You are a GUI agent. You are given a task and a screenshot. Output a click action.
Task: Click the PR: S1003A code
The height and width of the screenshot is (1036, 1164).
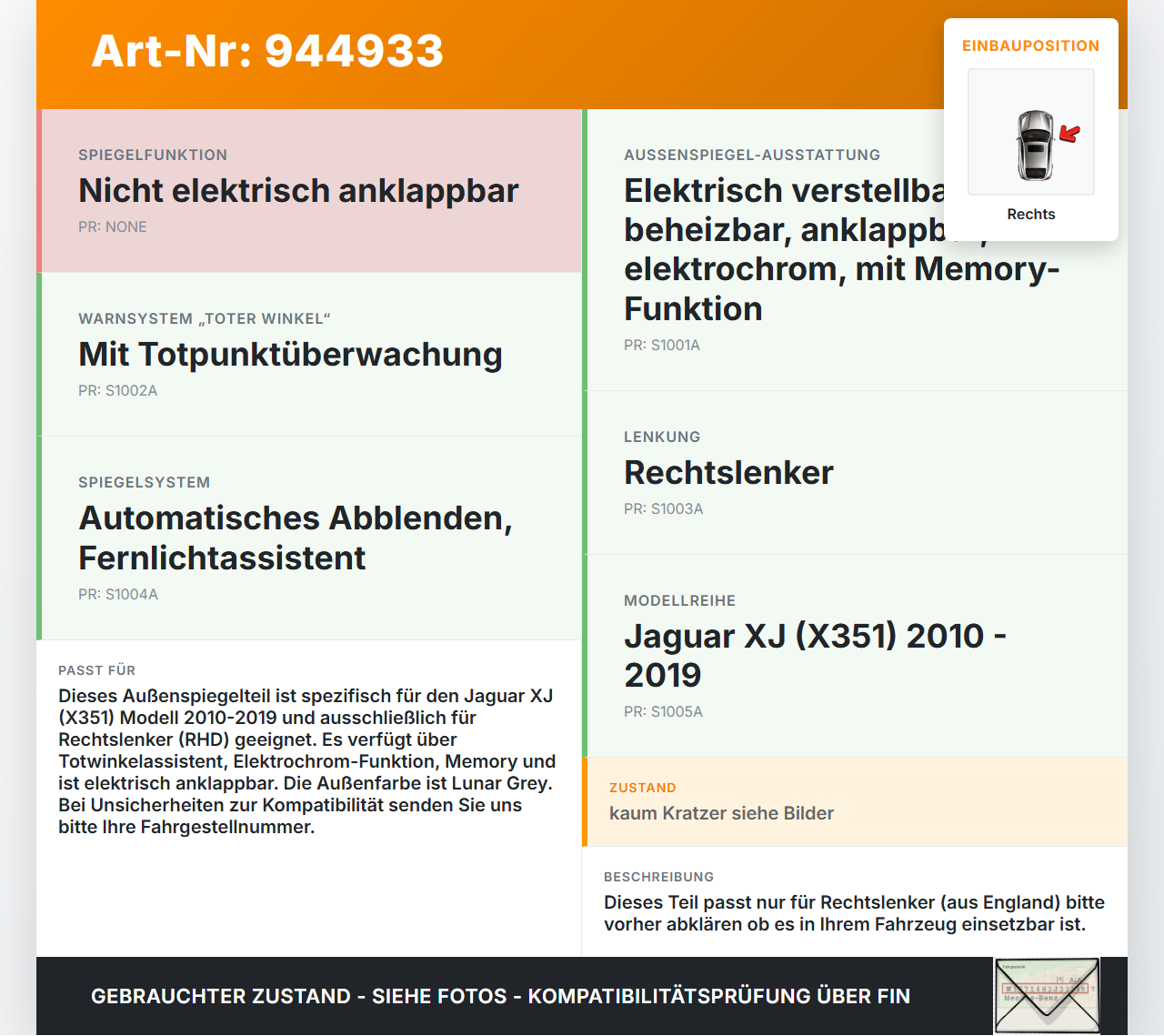pos(664,508)
